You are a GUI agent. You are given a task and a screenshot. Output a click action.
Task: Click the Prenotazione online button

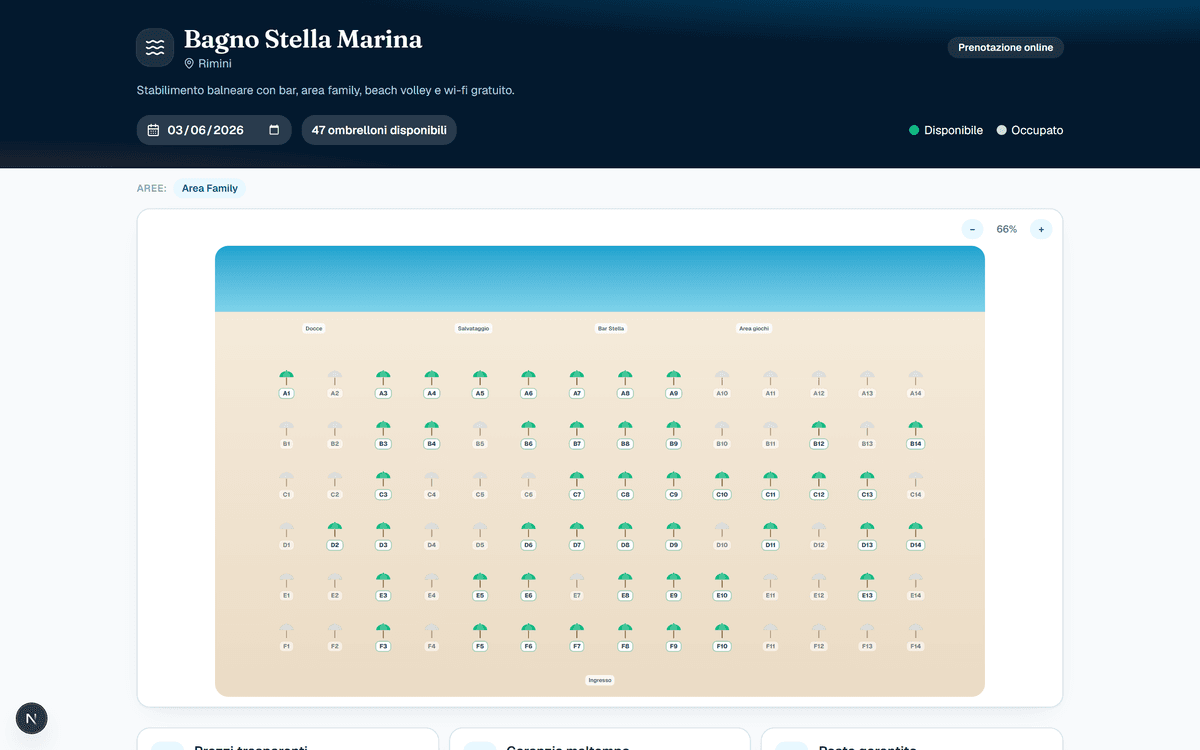point(1005,47)
